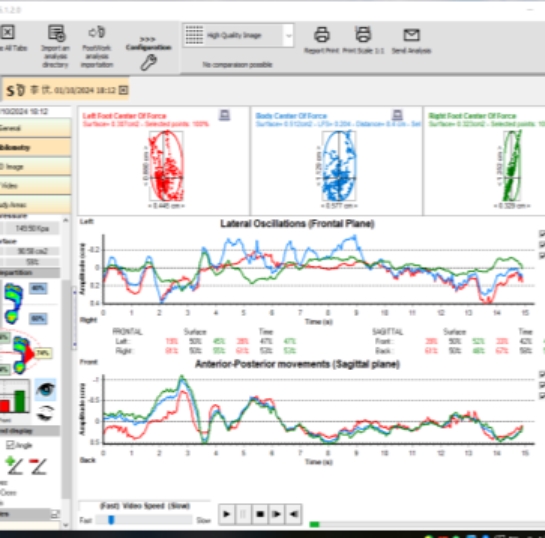Toggle the Angle checkbox
545x538 pixels.
[10, 445]
